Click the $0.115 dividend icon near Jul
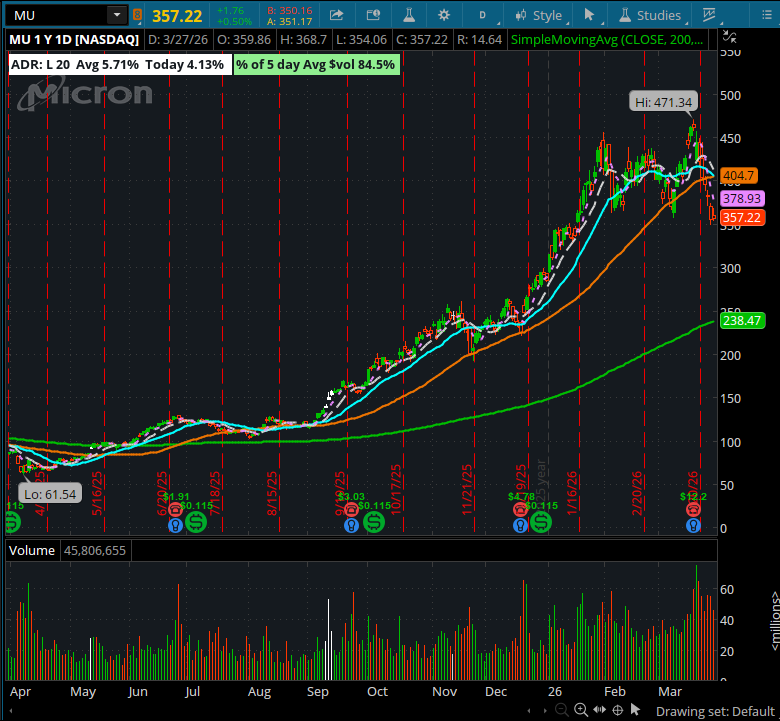This screenshot has height=721, width=780. 196,522
